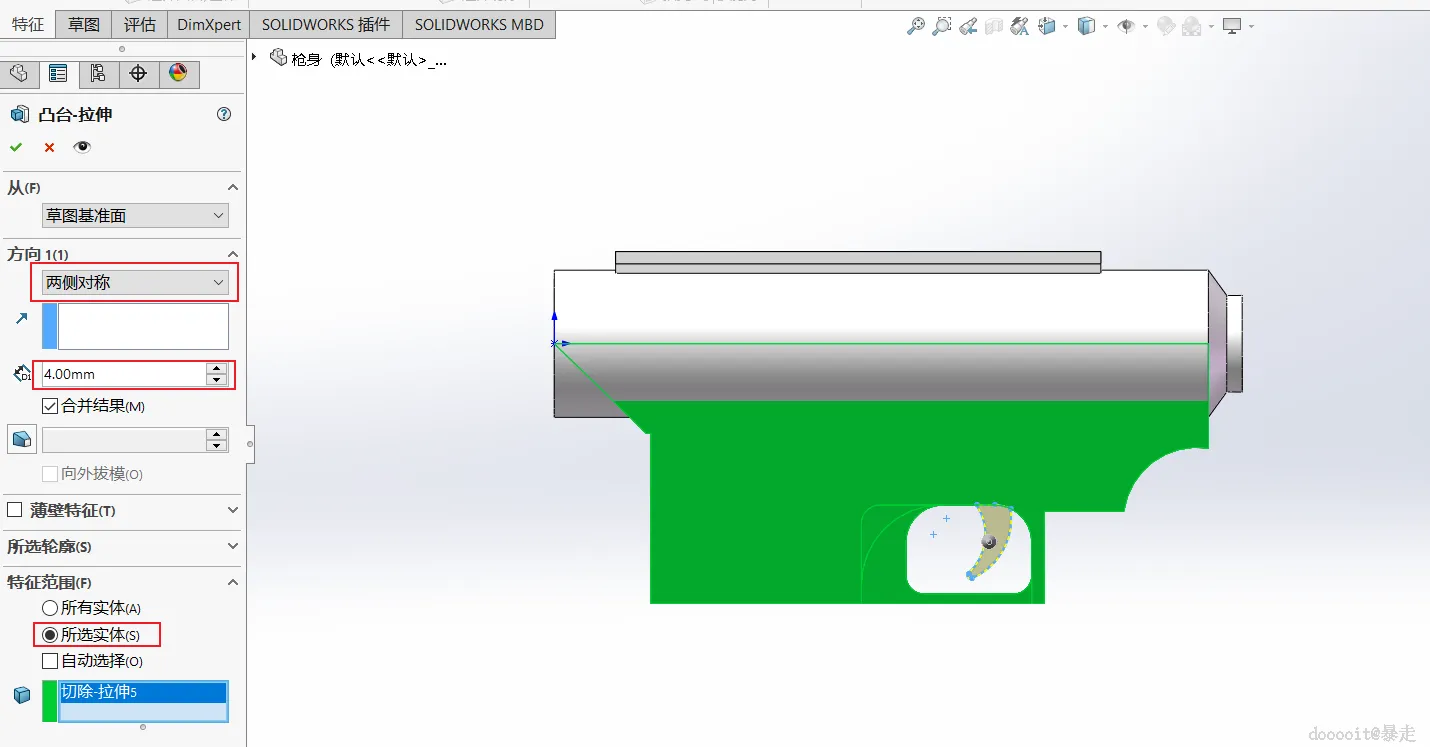The width and height of the screenshot is (1430, 747).
Task: Confirm the boss-extrude with green checkmark
Action: 16,147
